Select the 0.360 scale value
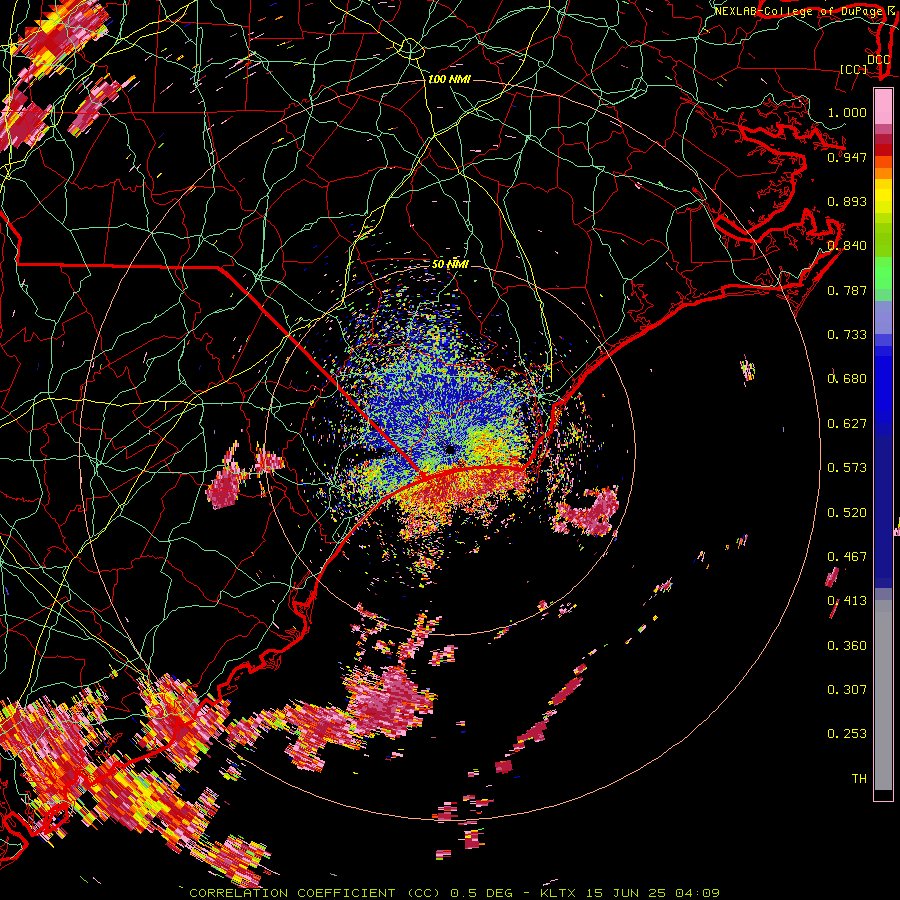Viewport: 900px width, 900px height. [x=847, y=645]
